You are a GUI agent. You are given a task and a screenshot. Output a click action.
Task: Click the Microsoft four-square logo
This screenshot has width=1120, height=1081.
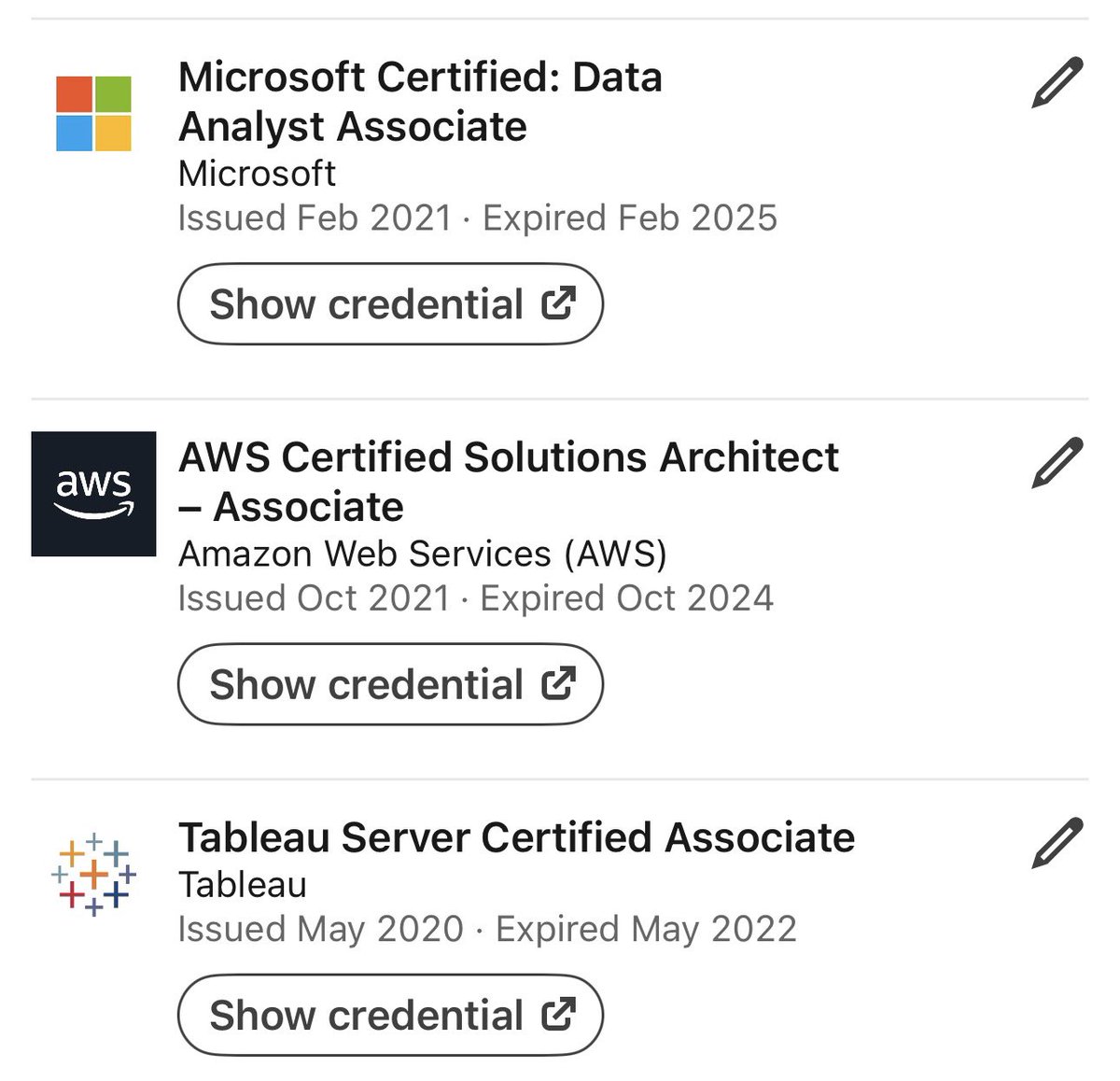(93, 114)
